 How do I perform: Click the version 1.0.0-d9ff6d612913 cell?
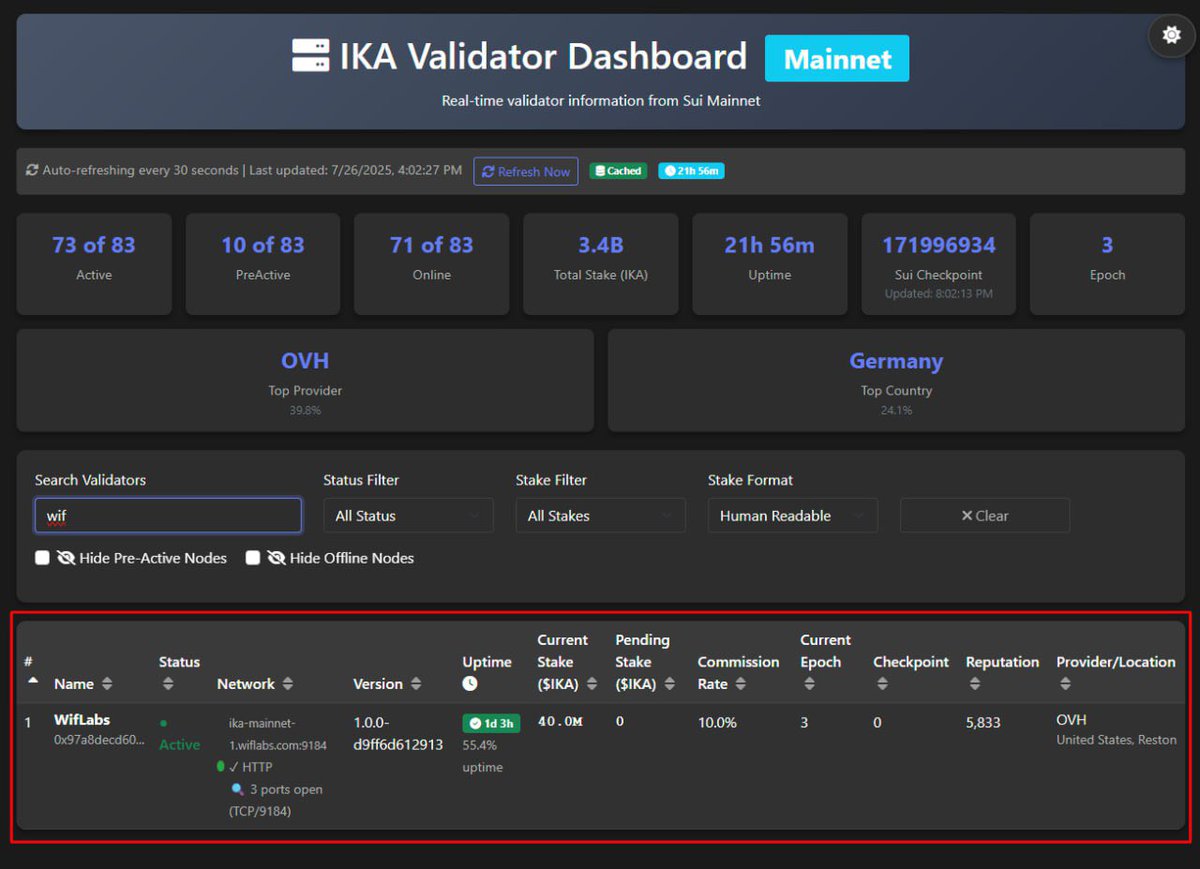tap(398, 732)
